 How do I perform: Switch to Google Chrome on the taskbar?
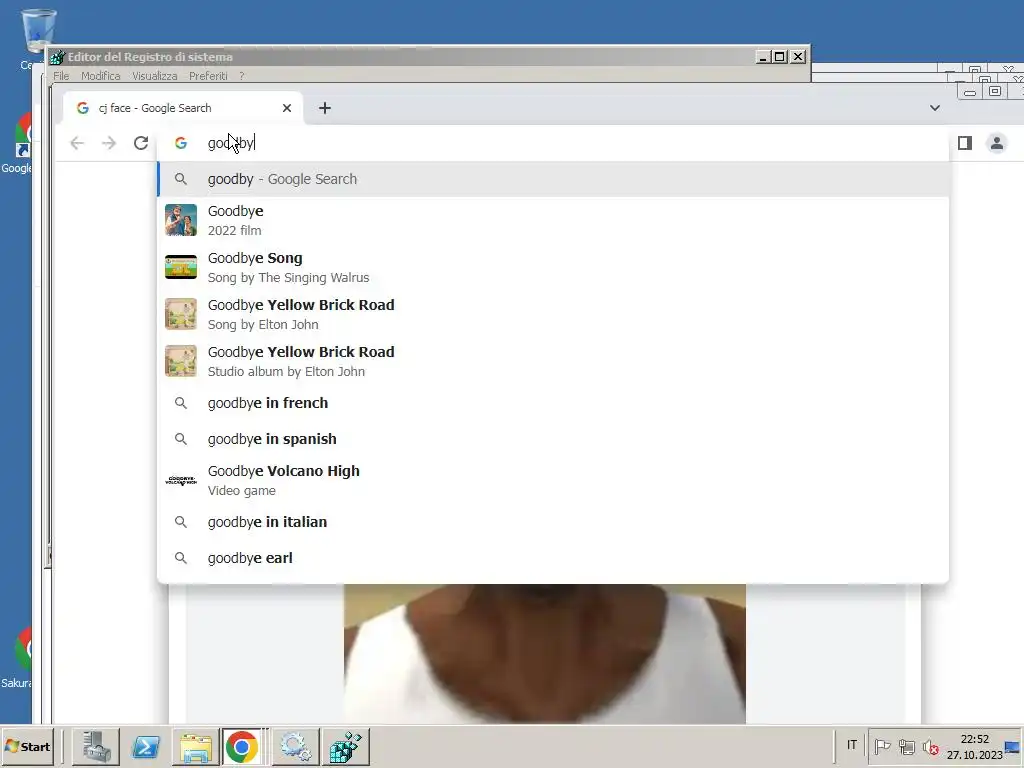coord(242,746)
